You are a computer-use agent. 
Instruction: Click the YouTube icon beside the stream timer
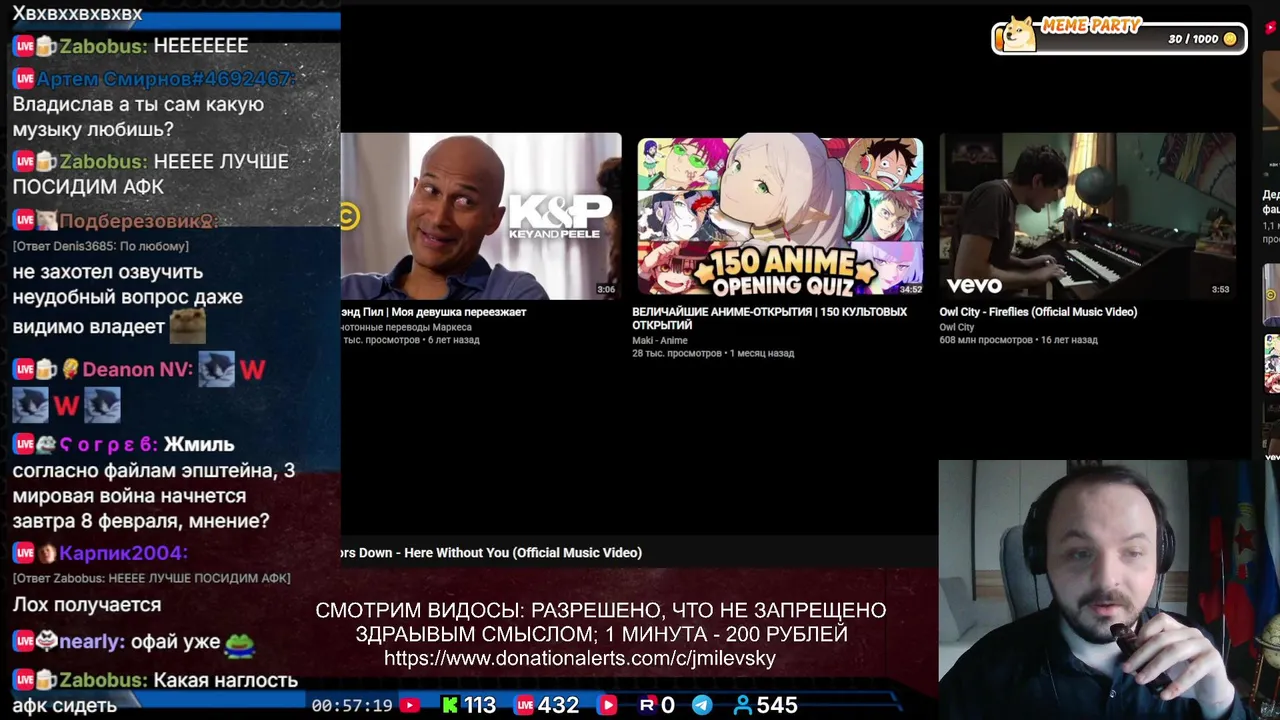409,705
